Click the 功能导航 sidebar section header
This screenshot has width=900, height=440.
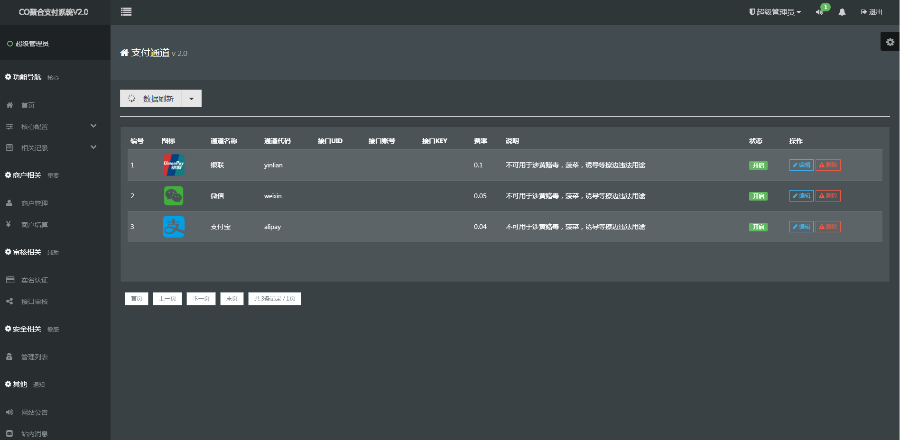click(27, 77)
